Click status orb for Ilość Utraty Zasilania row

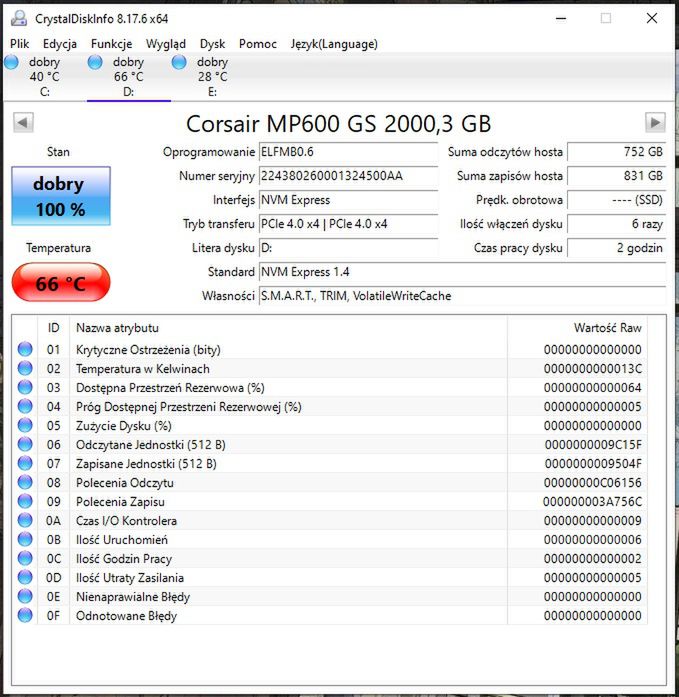tap(25, 577)
